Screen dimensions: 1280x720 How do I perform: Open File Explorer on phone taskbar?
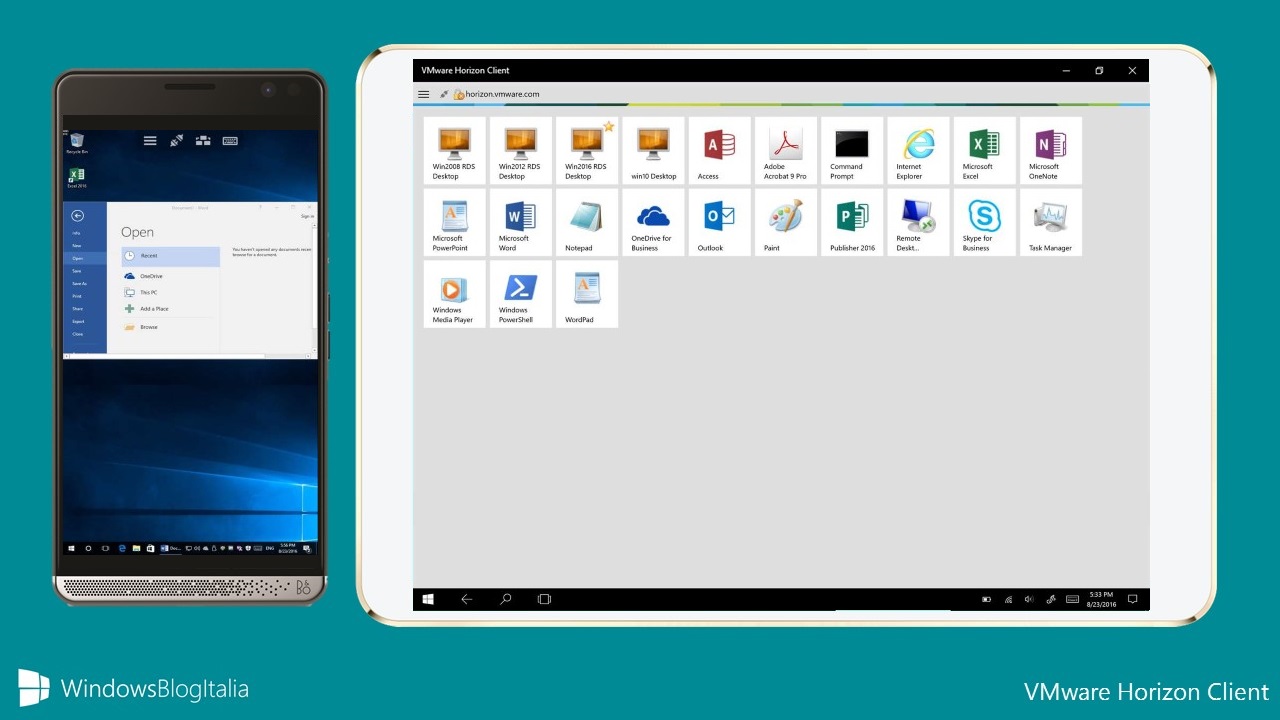pos(136,549)
